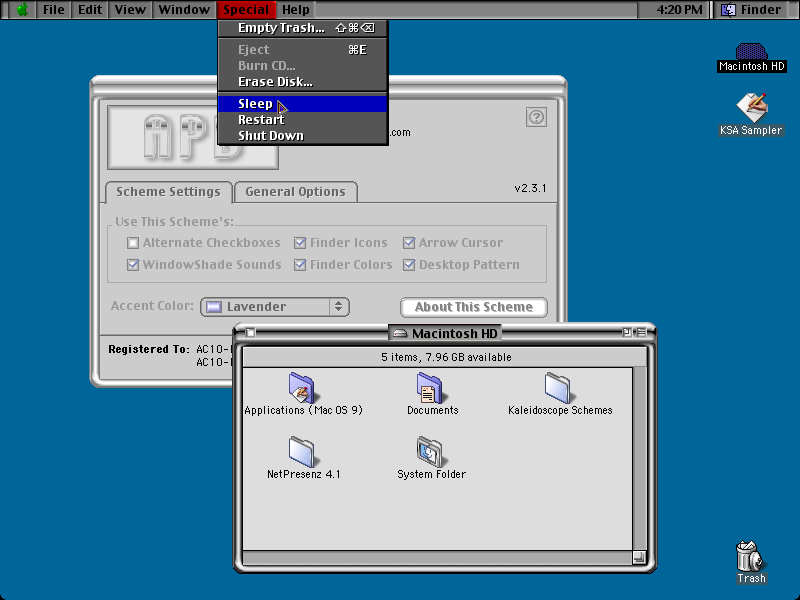Select the KSA Sampler desktop icon
The height and width of the screenshot is (600, 800).
(x=752, y=107)
